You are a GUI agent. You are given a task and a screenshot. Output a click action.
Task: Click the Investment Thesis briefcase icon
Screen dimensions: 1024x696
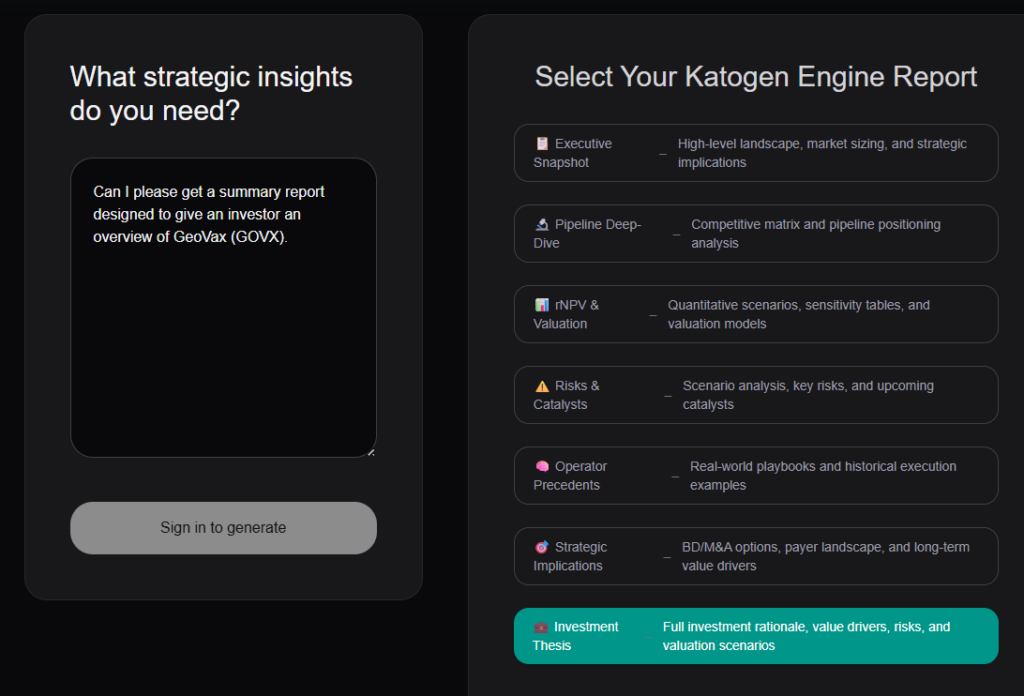tap(541, 627)
